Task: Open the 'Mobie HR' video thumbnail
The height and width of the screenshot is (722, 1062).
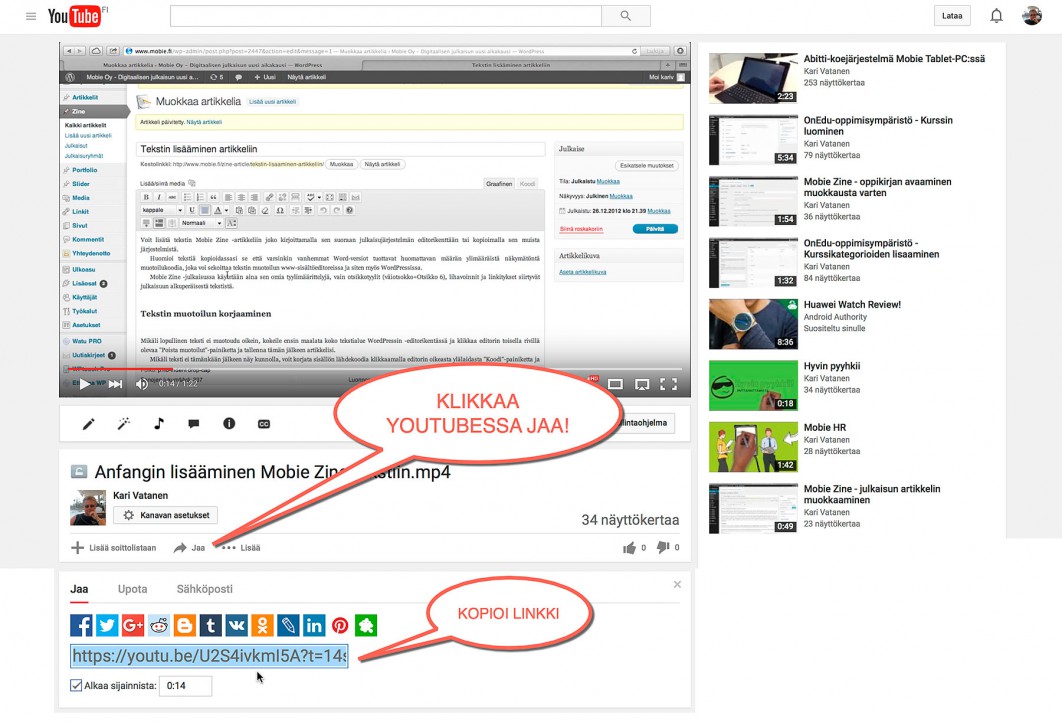Action: tap(753, 447)
